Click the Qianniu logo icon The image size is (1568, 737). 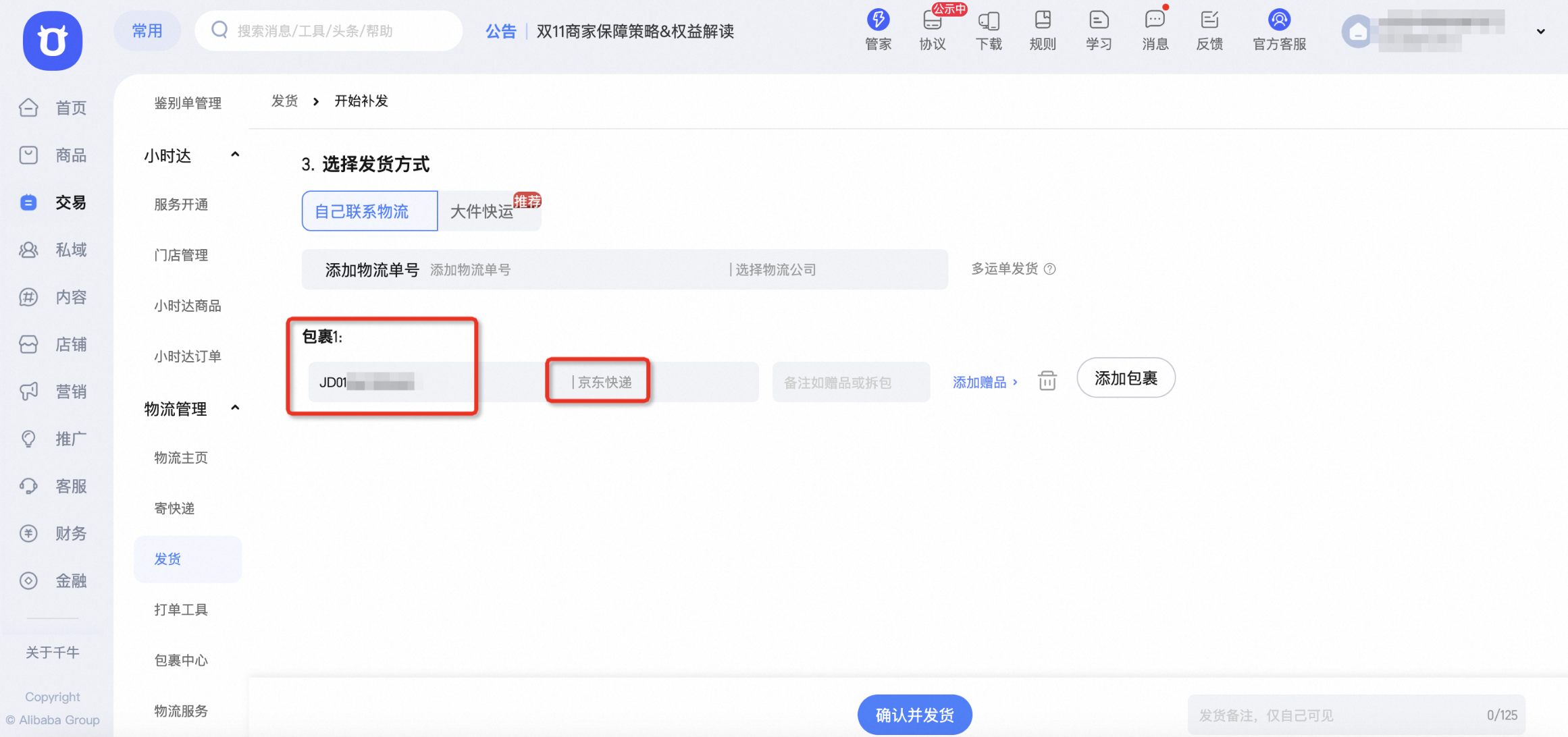click(53, 40)
